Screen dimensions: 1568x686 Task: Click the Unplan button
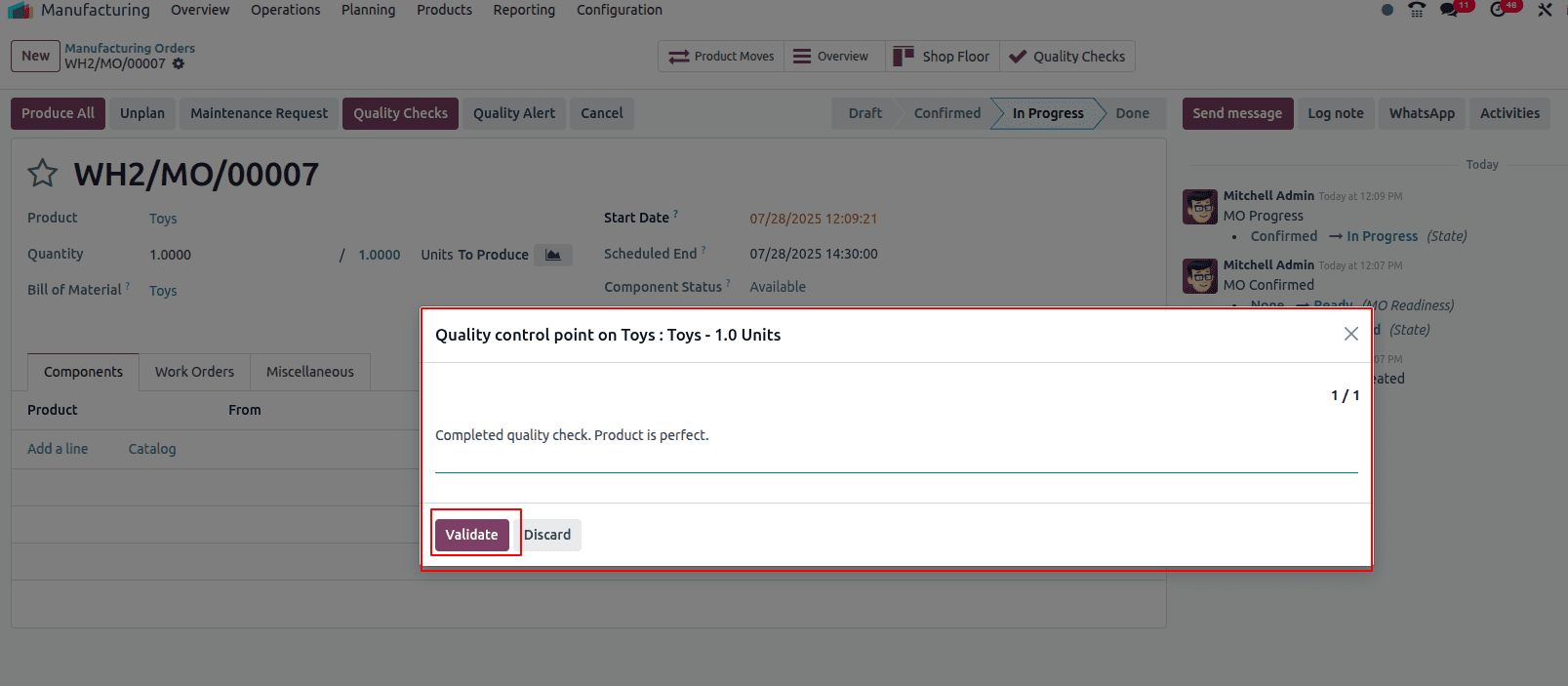(142, 113)
